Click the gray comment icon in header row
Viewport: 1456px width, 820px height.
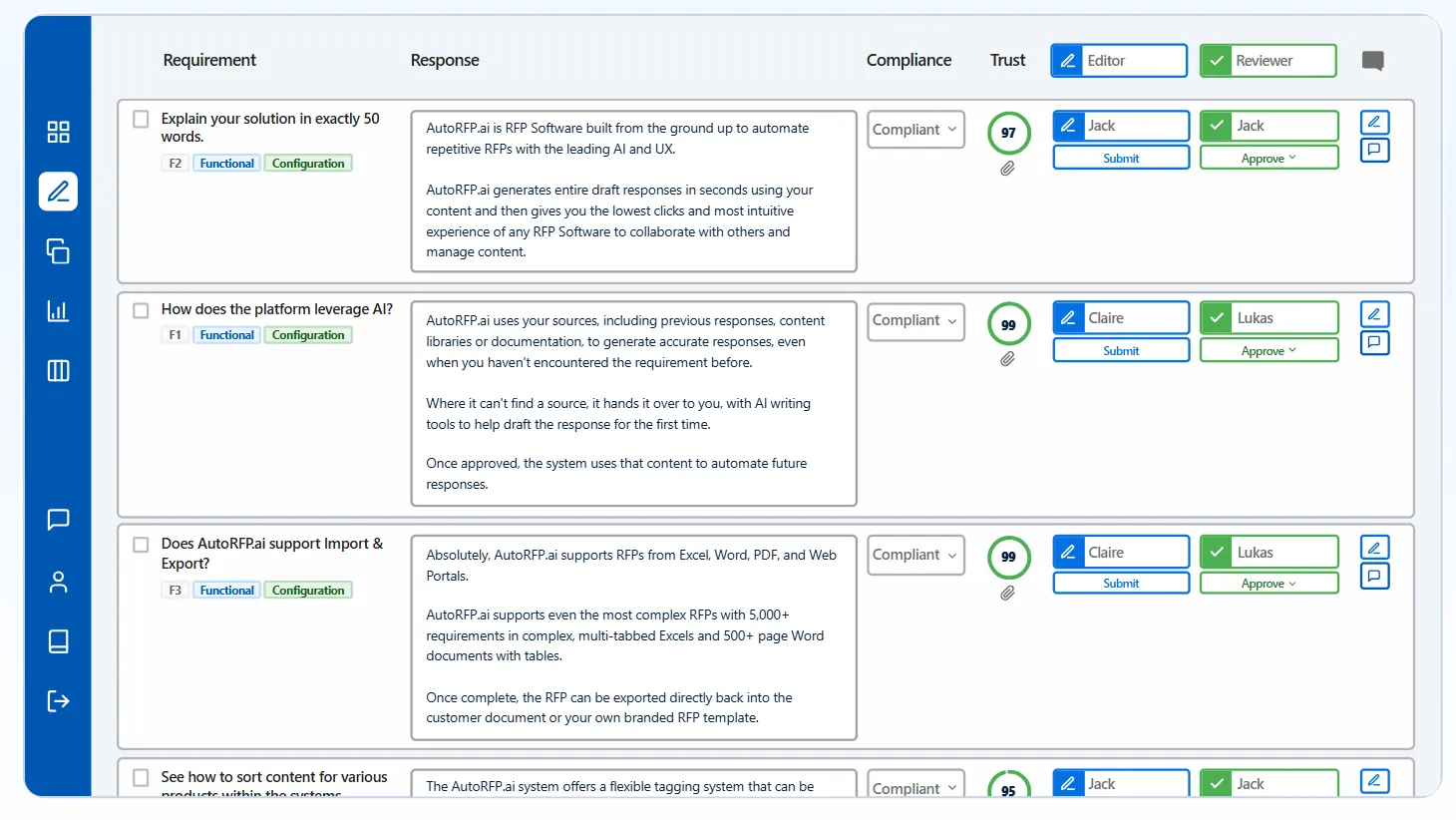click(1372, 61)
